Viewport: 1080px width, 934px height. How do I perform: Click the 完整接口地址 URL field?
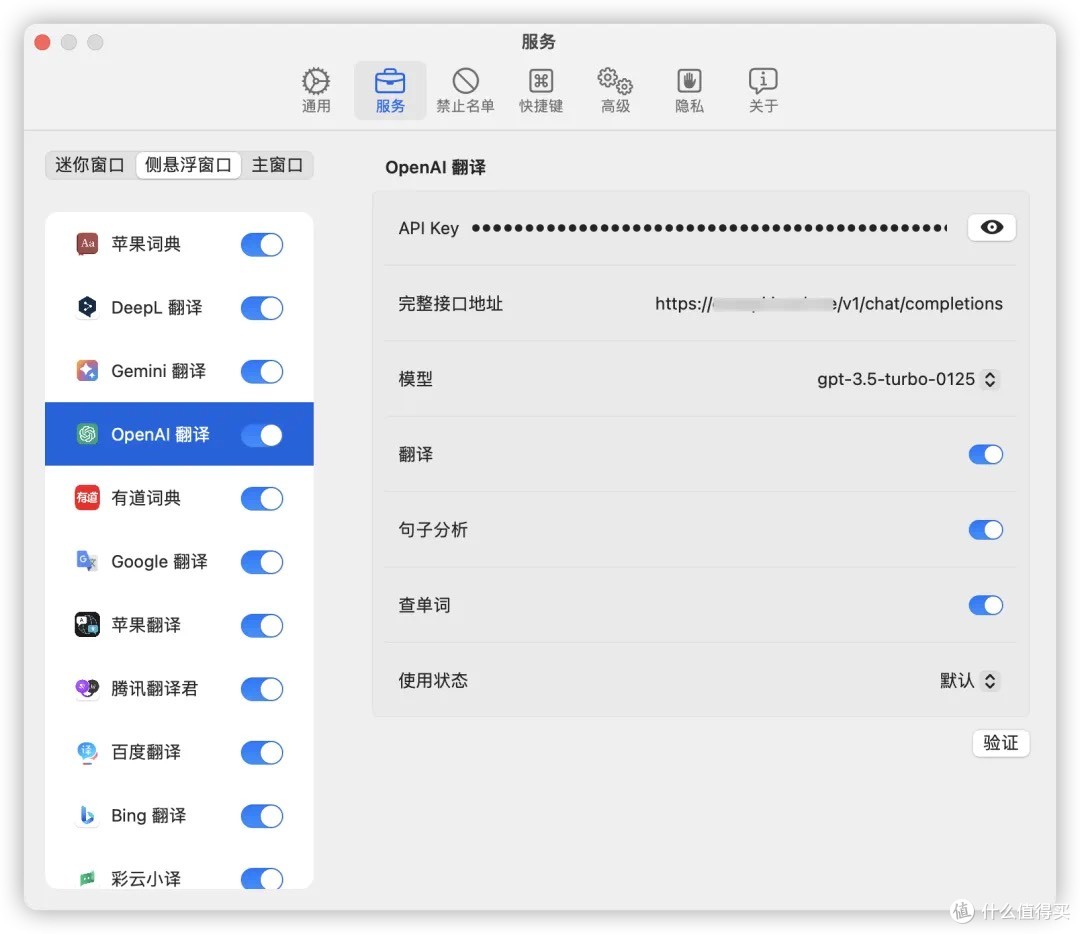(x=828, y=304)
